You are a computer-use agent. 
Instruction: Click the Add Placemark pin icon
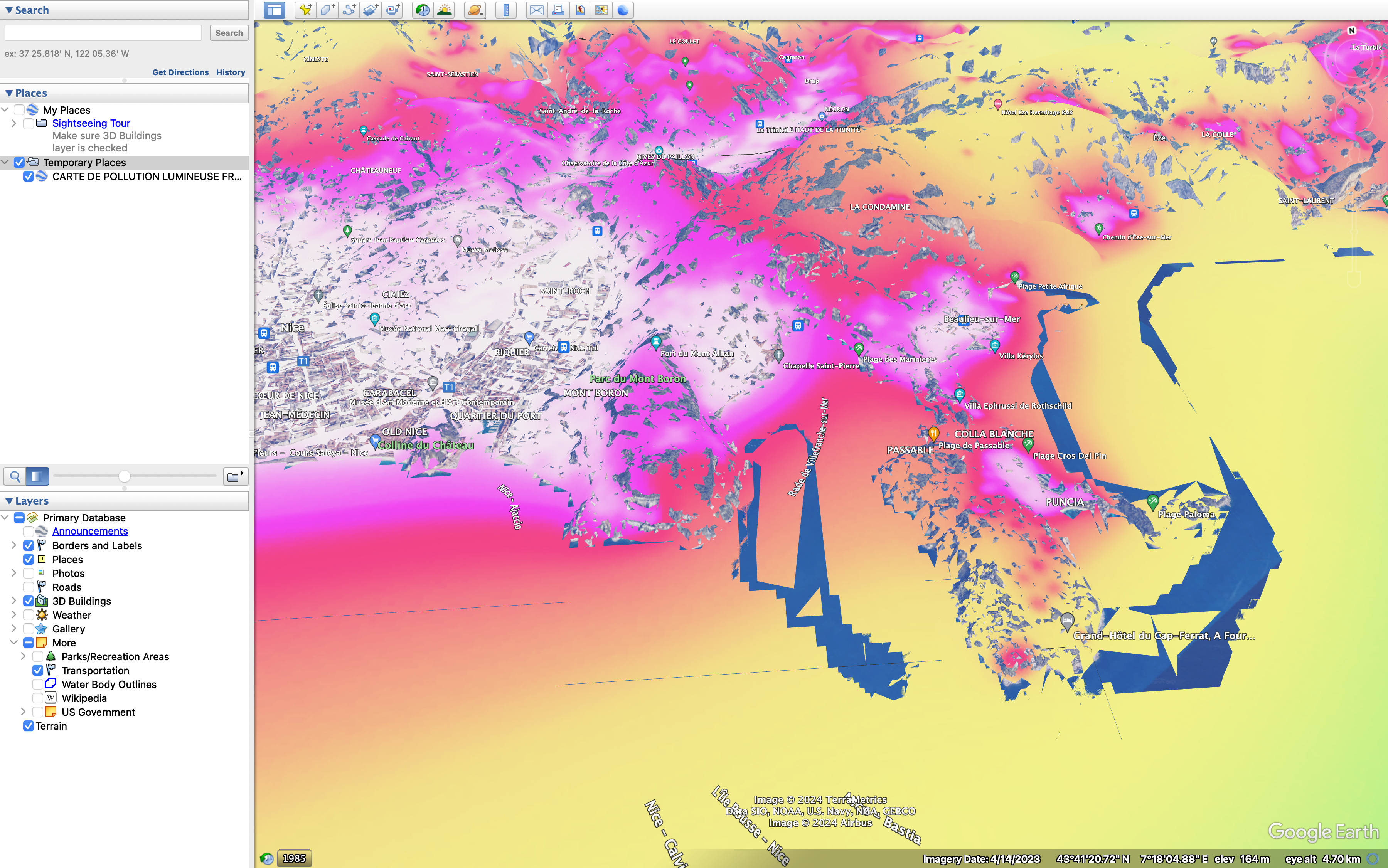305,10
